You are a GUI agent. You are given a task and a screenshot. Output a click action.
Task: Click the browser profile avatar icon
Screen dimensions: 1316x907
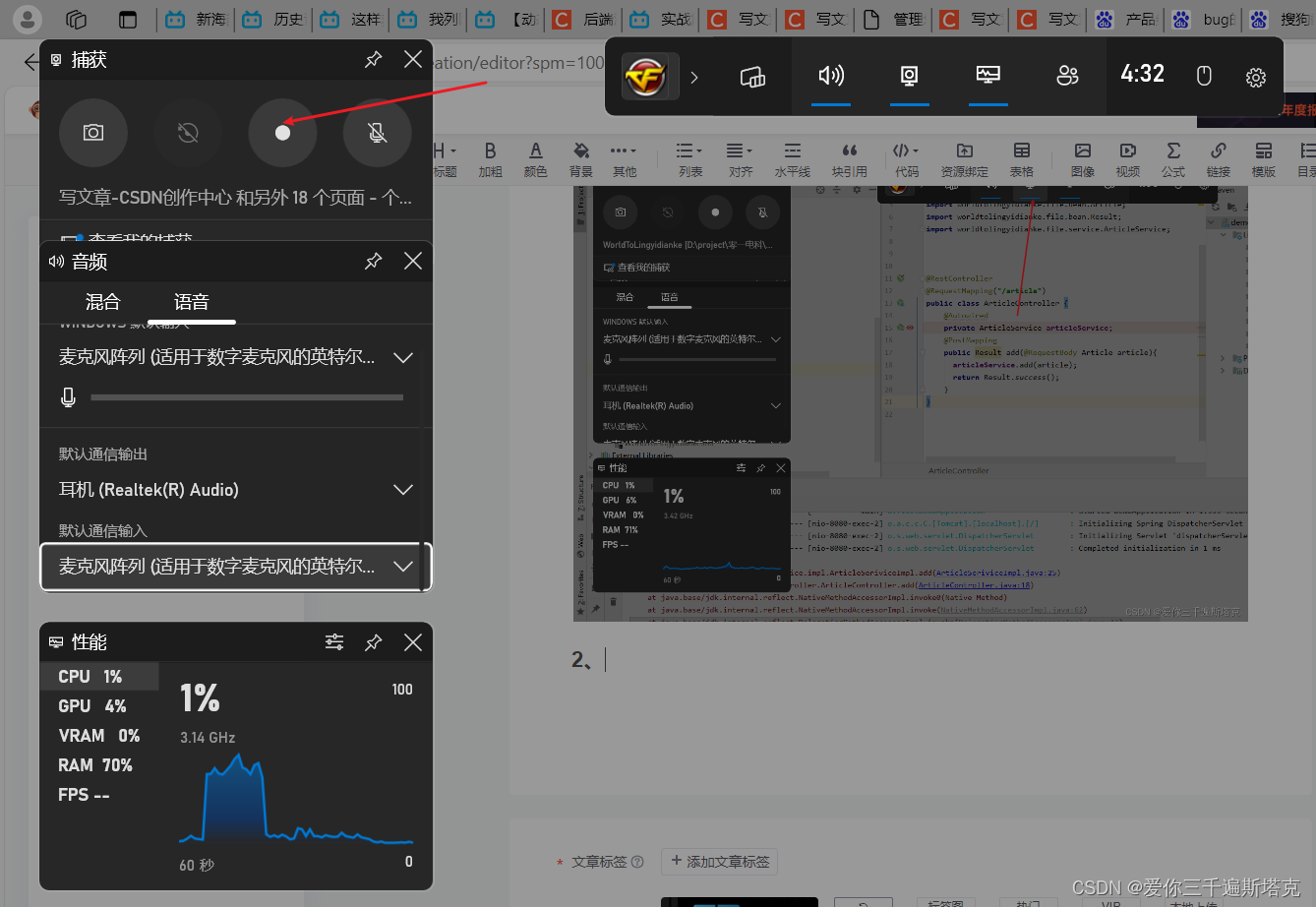pos(27,19)
